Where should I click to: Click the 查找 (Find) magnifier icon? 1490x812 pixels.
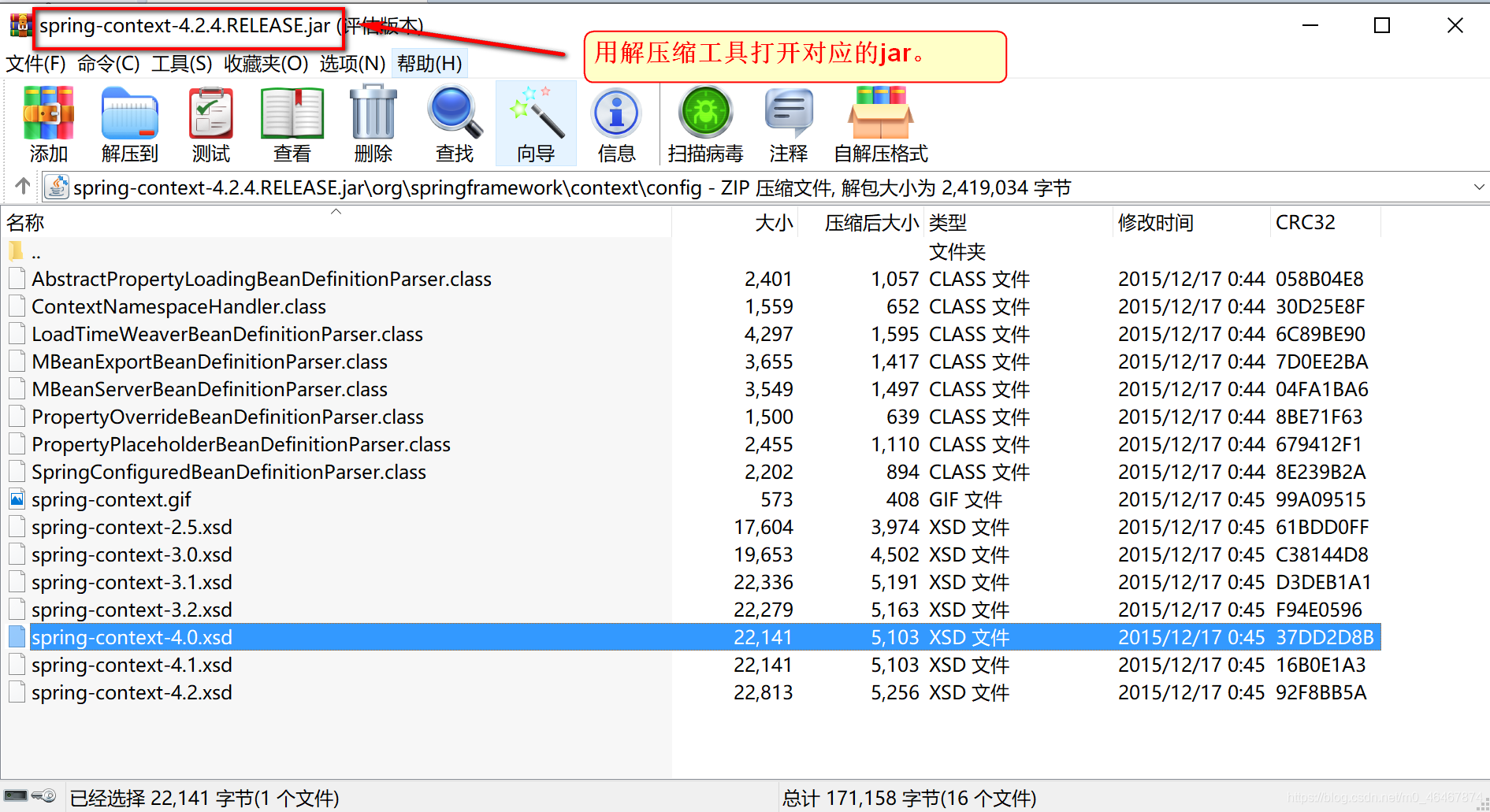(455, 113)
